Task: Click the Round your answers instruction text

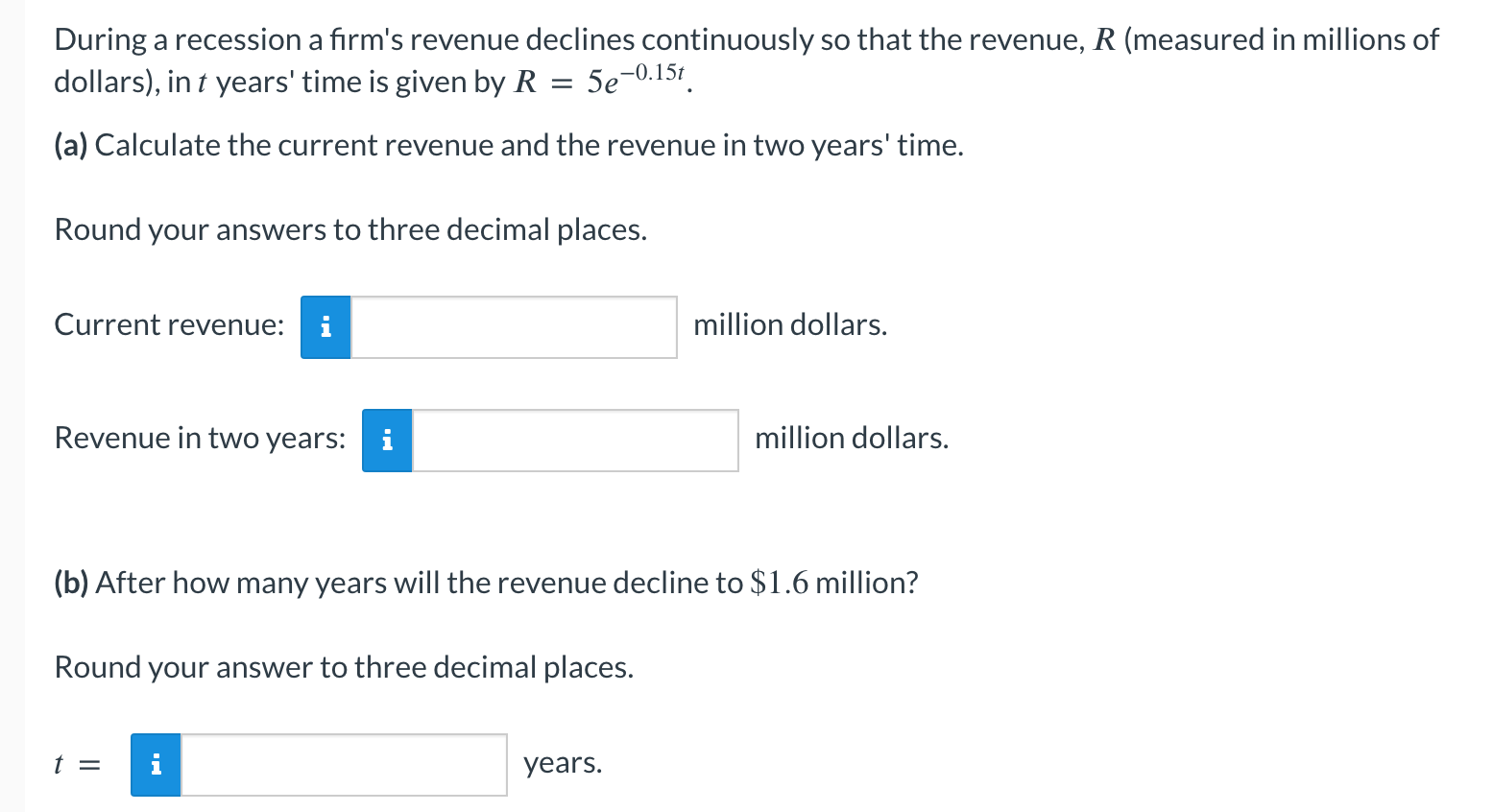Action: coord(350,229)
